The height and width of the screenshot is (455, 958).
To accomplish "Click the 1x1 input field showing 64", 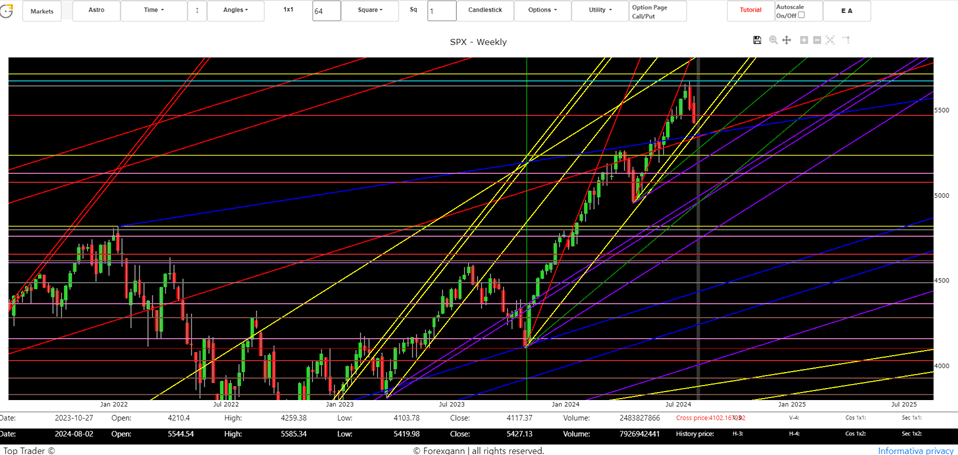I will click(x=326, y=11).
